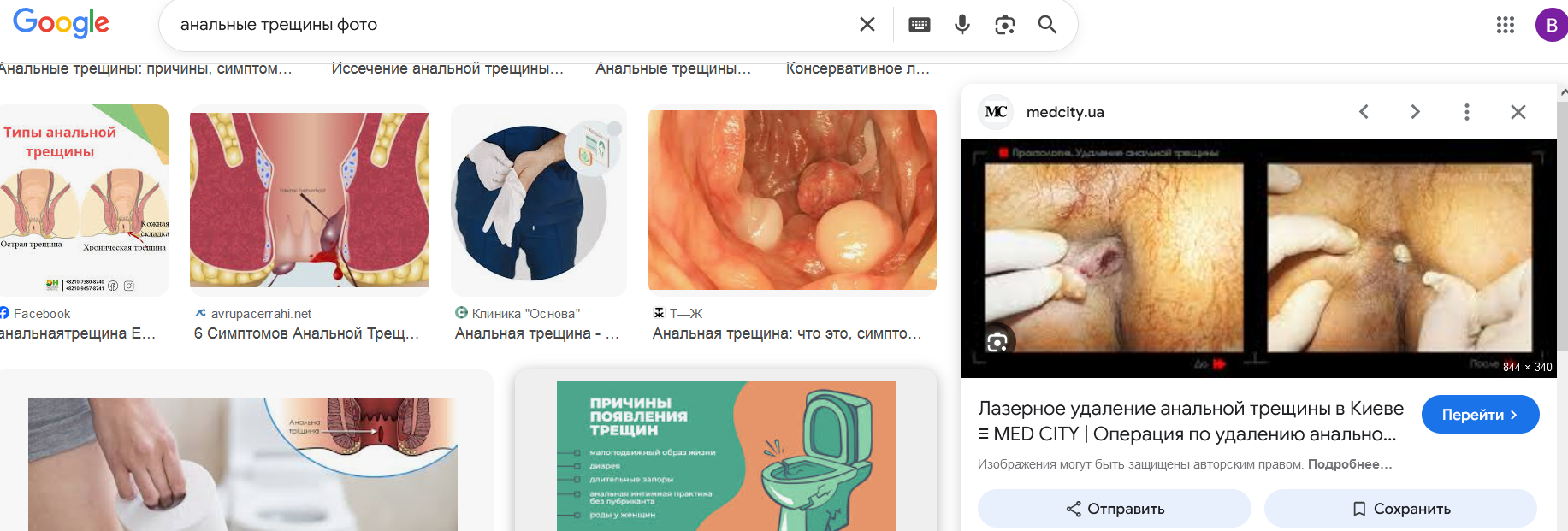1568x531 pixels.
Task: Open the avrupacerrahi.net diagram thumbnail
Action: point(310,200)
